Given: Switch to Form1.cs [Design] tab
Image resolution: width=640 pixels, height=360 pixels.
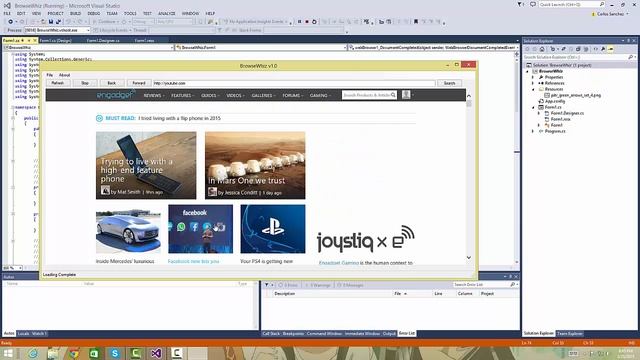Looking at the screenshot, I should (x=56, y=40).
